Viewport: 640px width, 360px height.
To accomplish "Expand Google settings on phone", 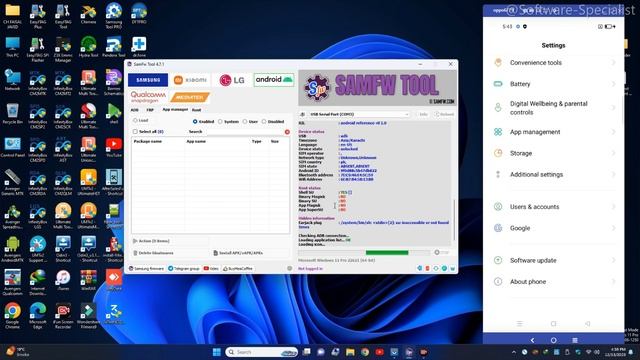I will [553, 228].
